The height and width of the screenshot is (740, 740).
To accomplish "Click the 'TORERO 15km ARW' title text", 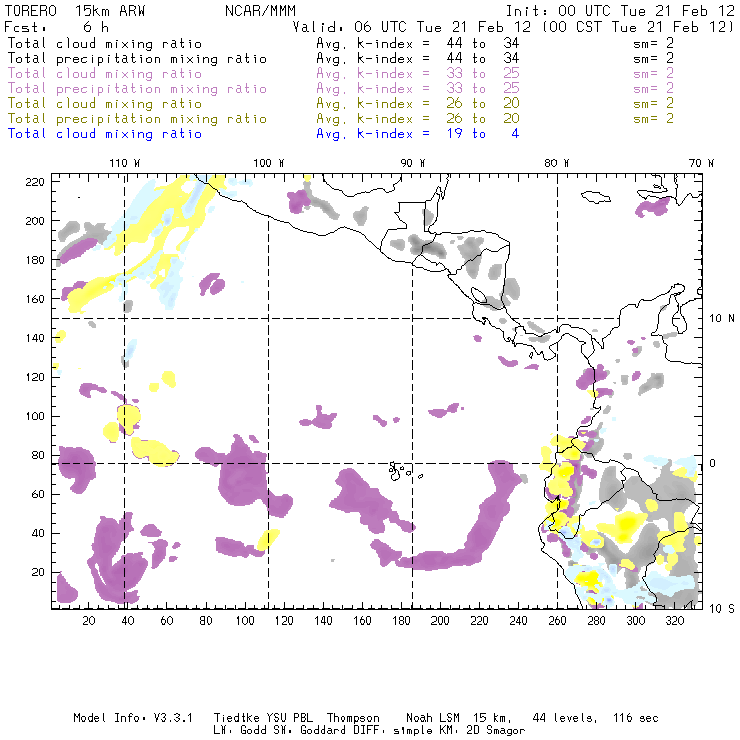I will coord(75,11).
